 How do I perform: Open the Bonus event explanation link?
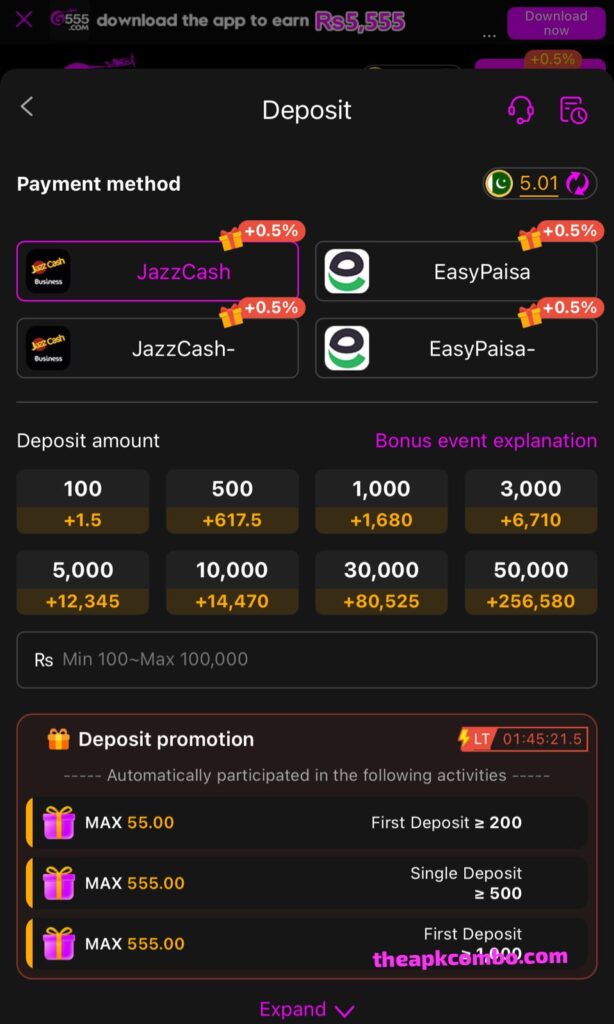(x=486, y=441)
